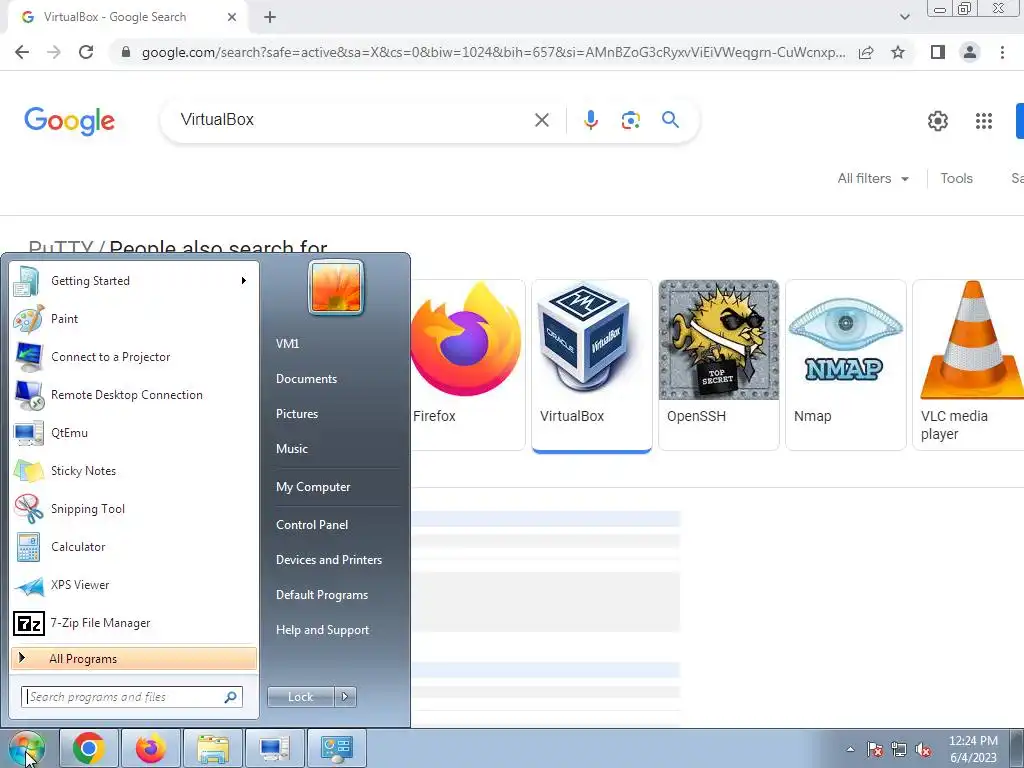Select the VirtualBox suggestion card

click(592, 364)
